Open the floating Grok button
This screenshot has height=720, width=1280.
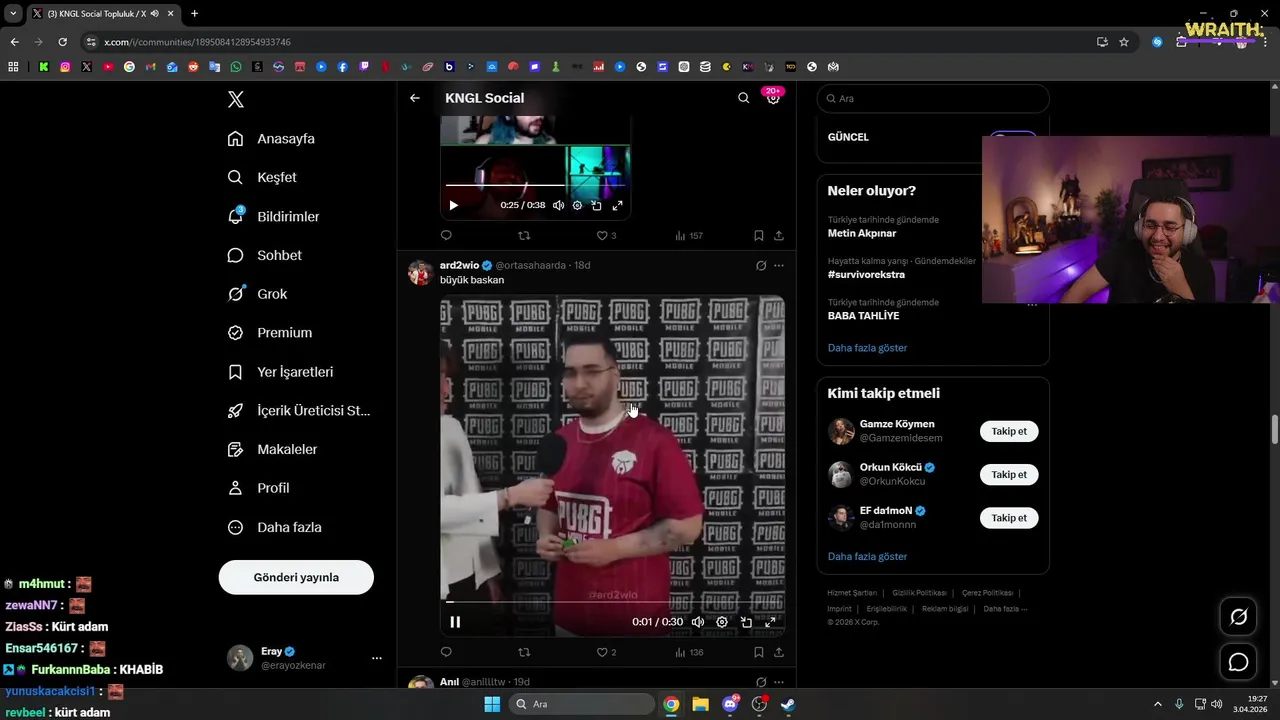coord(1238,617)
